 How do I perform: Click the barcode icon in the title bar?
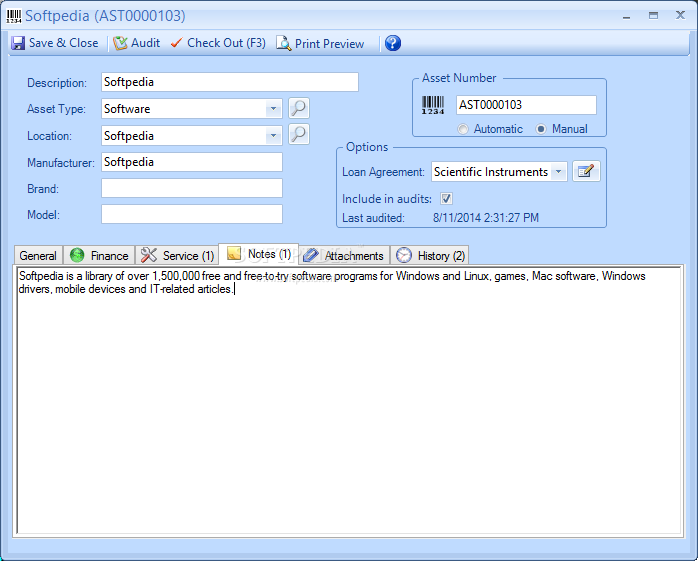[14, 16]
